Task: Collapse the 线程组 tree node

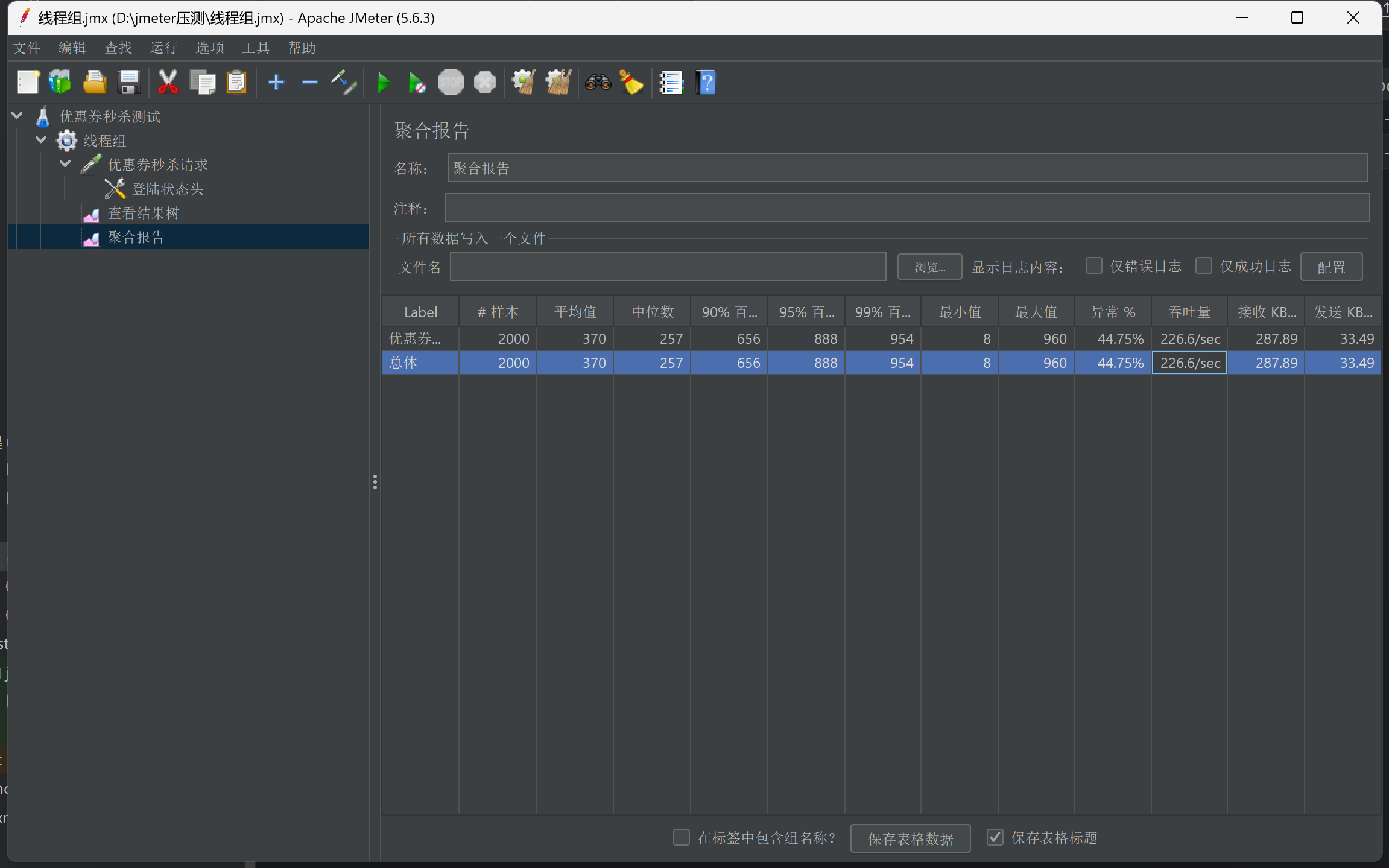Action: tap(41, 140)
